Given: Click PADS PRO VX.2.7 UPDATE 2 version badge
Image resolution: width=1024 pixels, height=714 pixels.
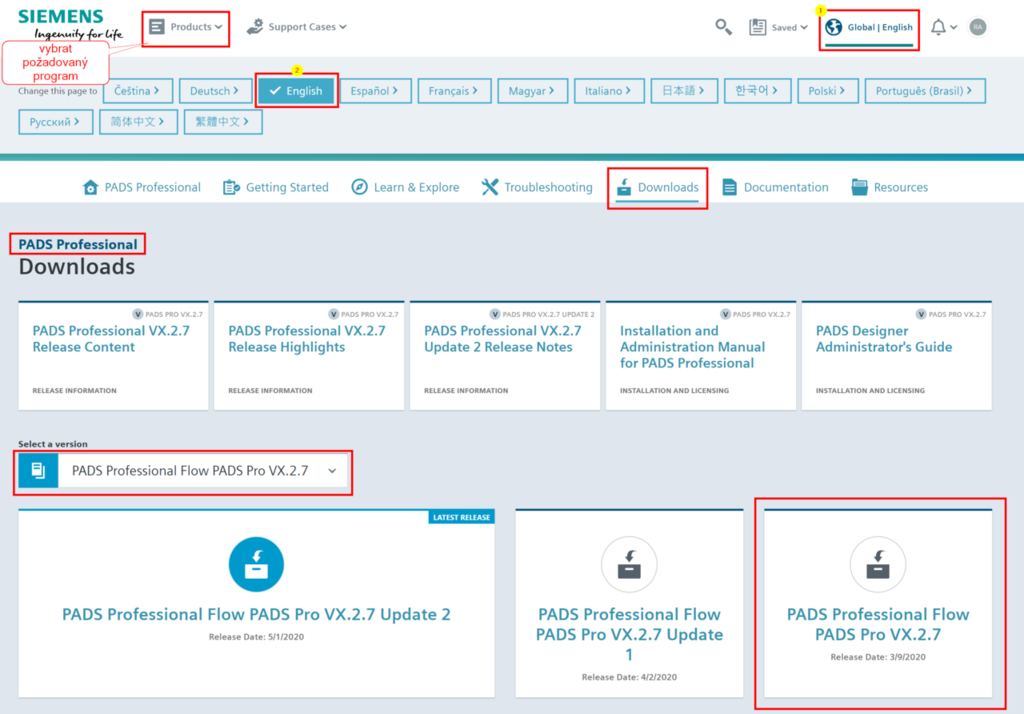Looking at the screenshot, I should click(542, 314).
